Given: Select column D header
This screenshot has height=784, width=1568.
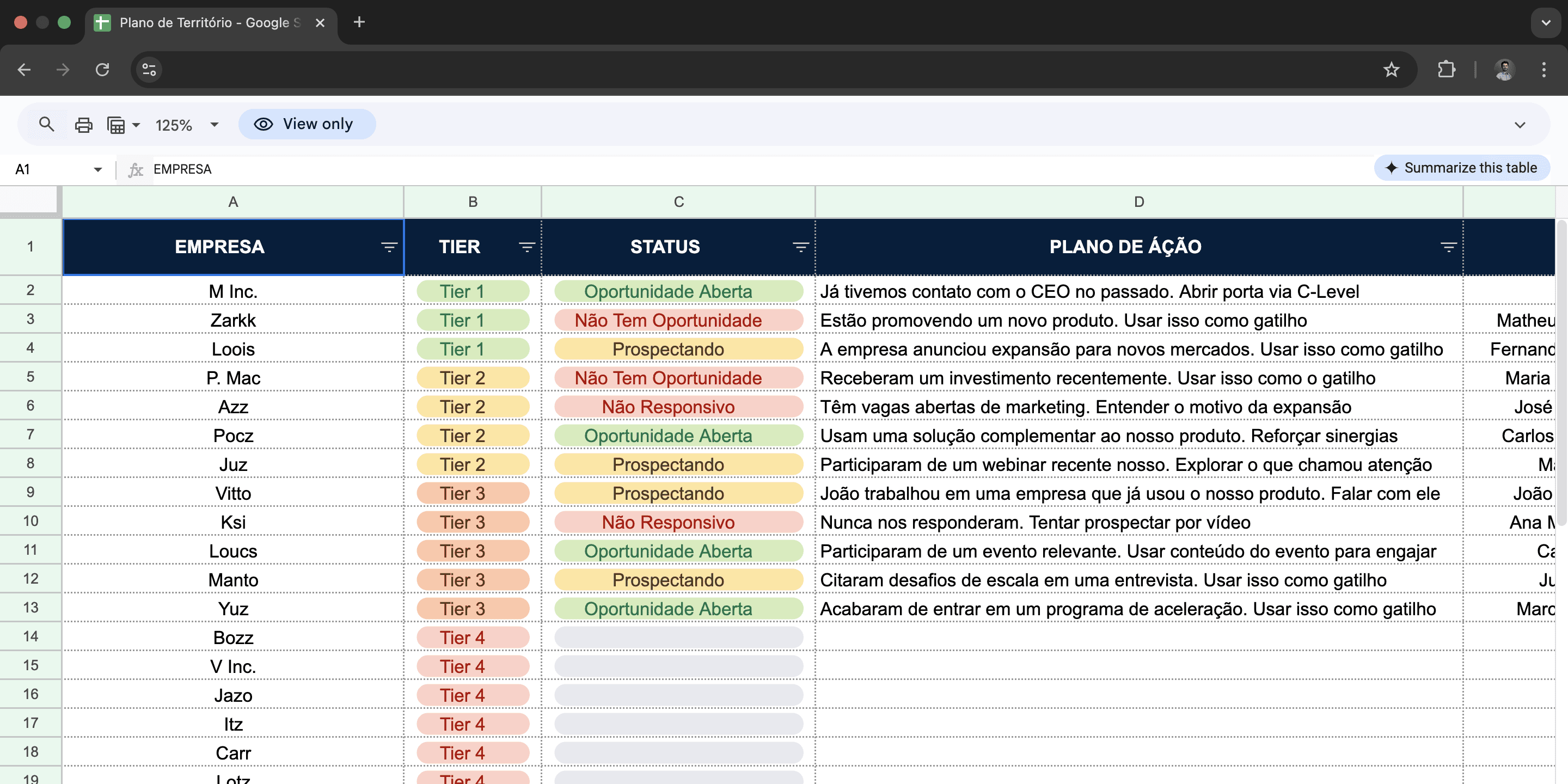Looking at the screenshot, I should 1138,202.
